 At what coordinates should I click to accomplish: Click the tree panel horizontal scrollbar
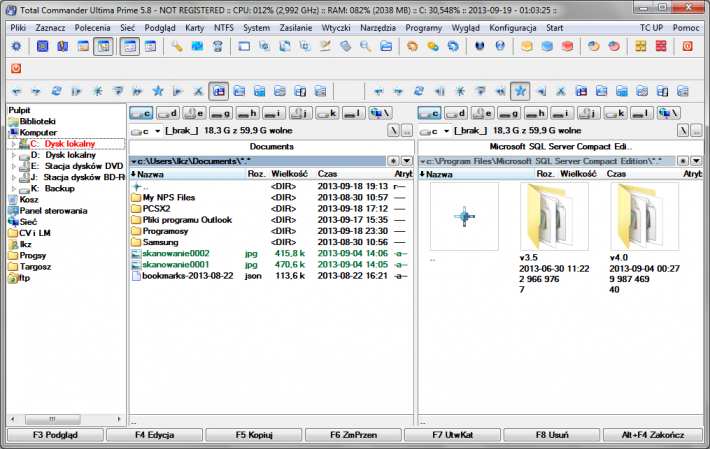[66, 419]
